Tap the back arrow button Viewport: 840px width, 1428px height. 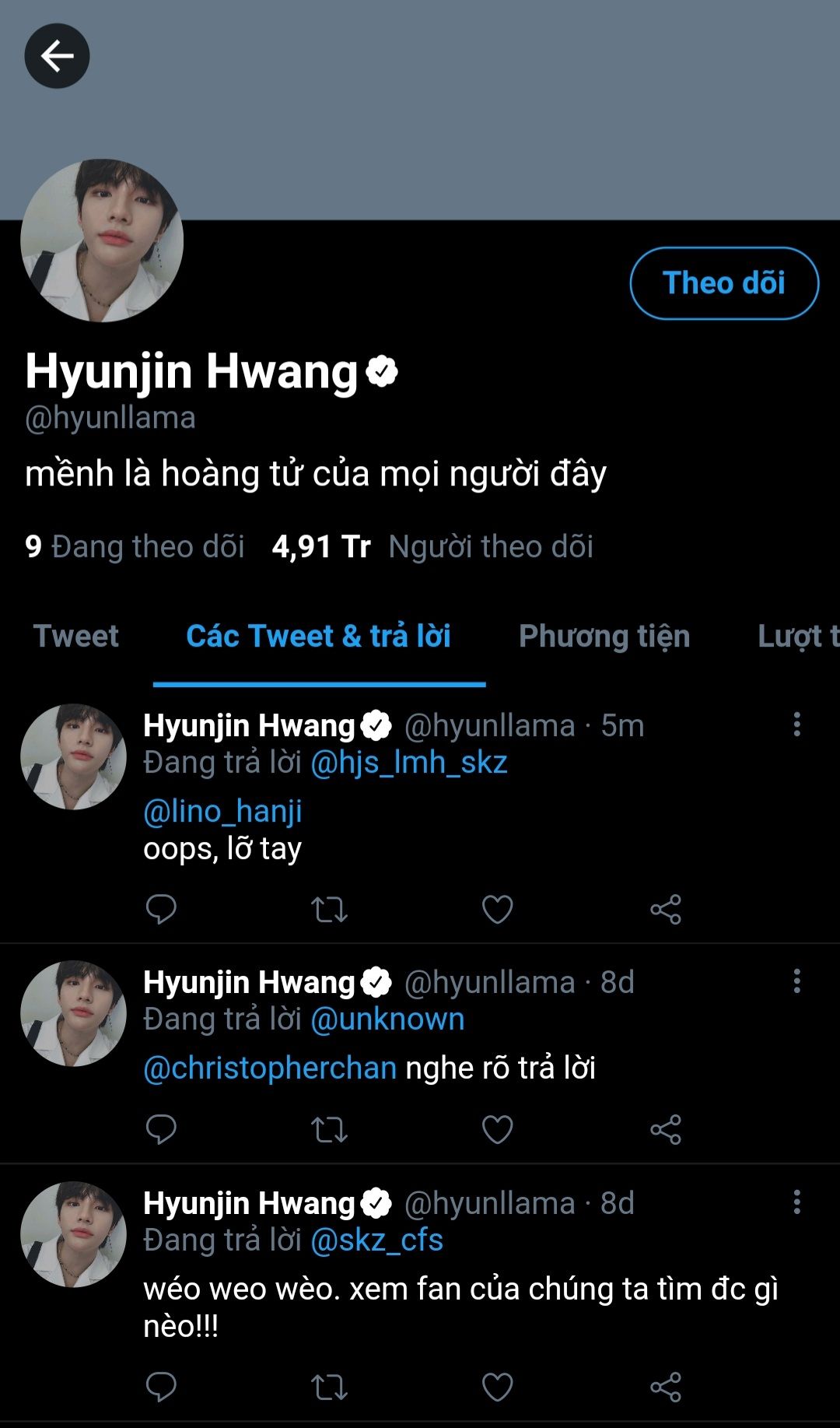click(x=57, y=56)
